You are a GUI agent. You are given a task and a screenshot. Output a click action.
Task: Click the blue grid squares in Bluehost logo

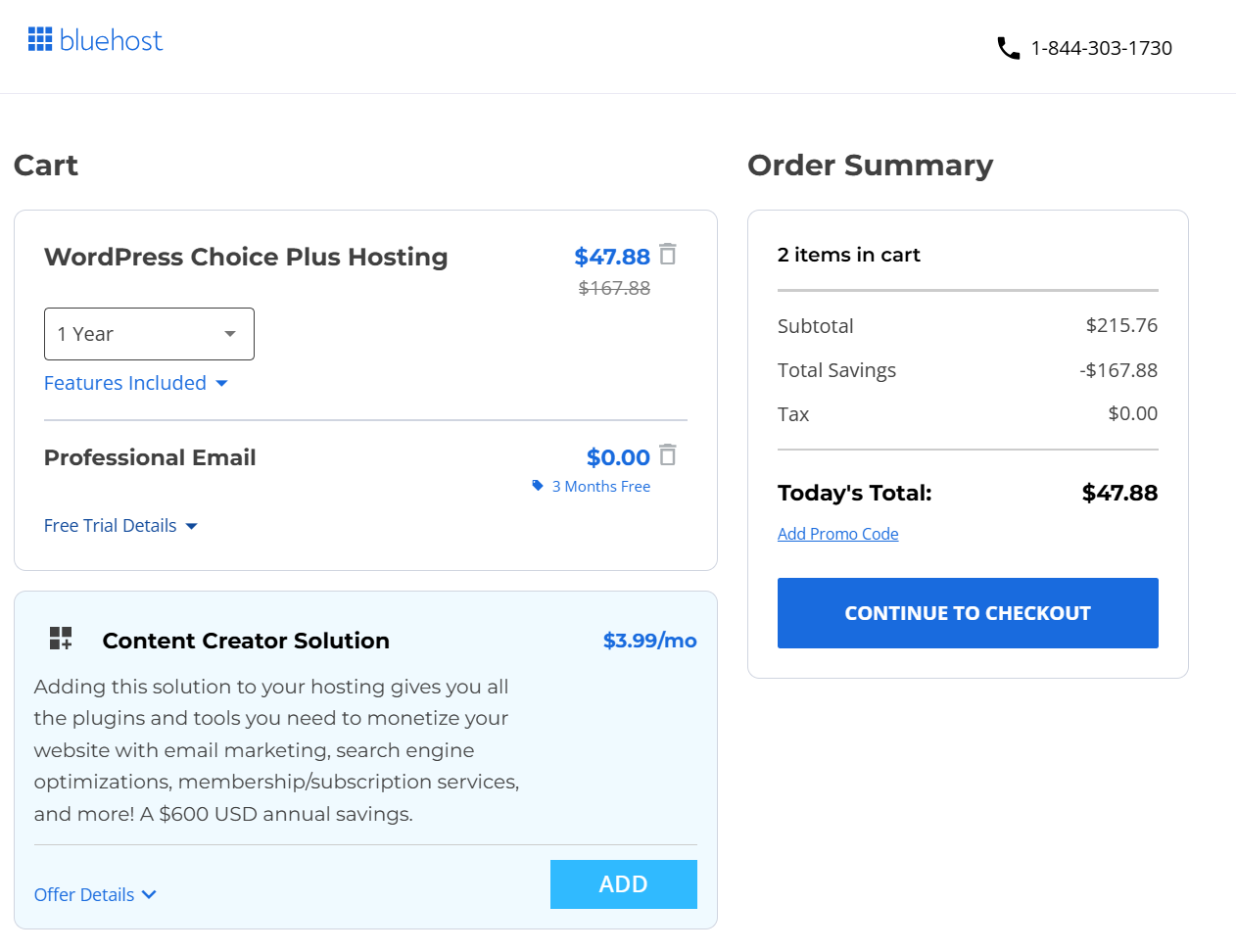click(41, 39)
